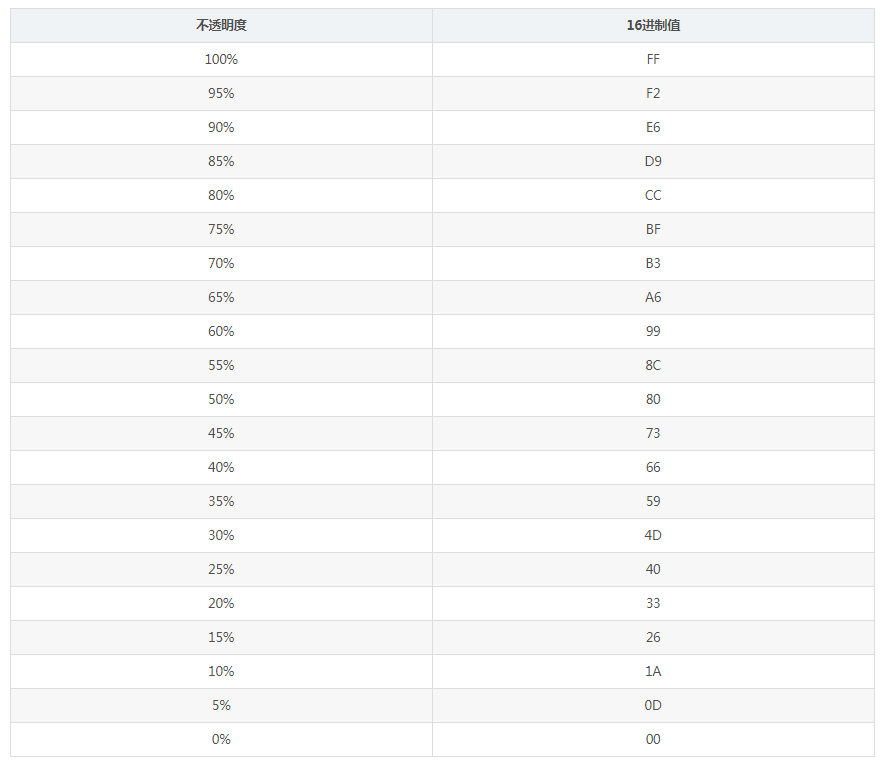Click the 不透明度 column header
The height and width of the screenshot is (769, 891).
221,26
